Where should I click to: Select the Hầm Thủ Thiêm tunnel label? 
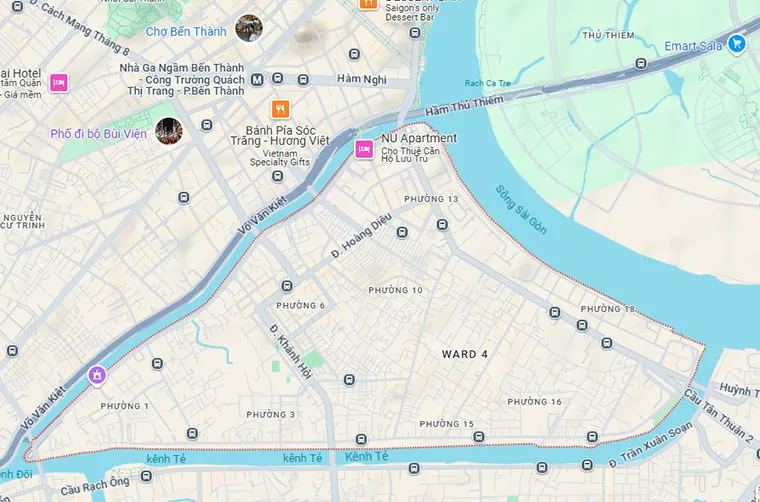tap(464, 105)
